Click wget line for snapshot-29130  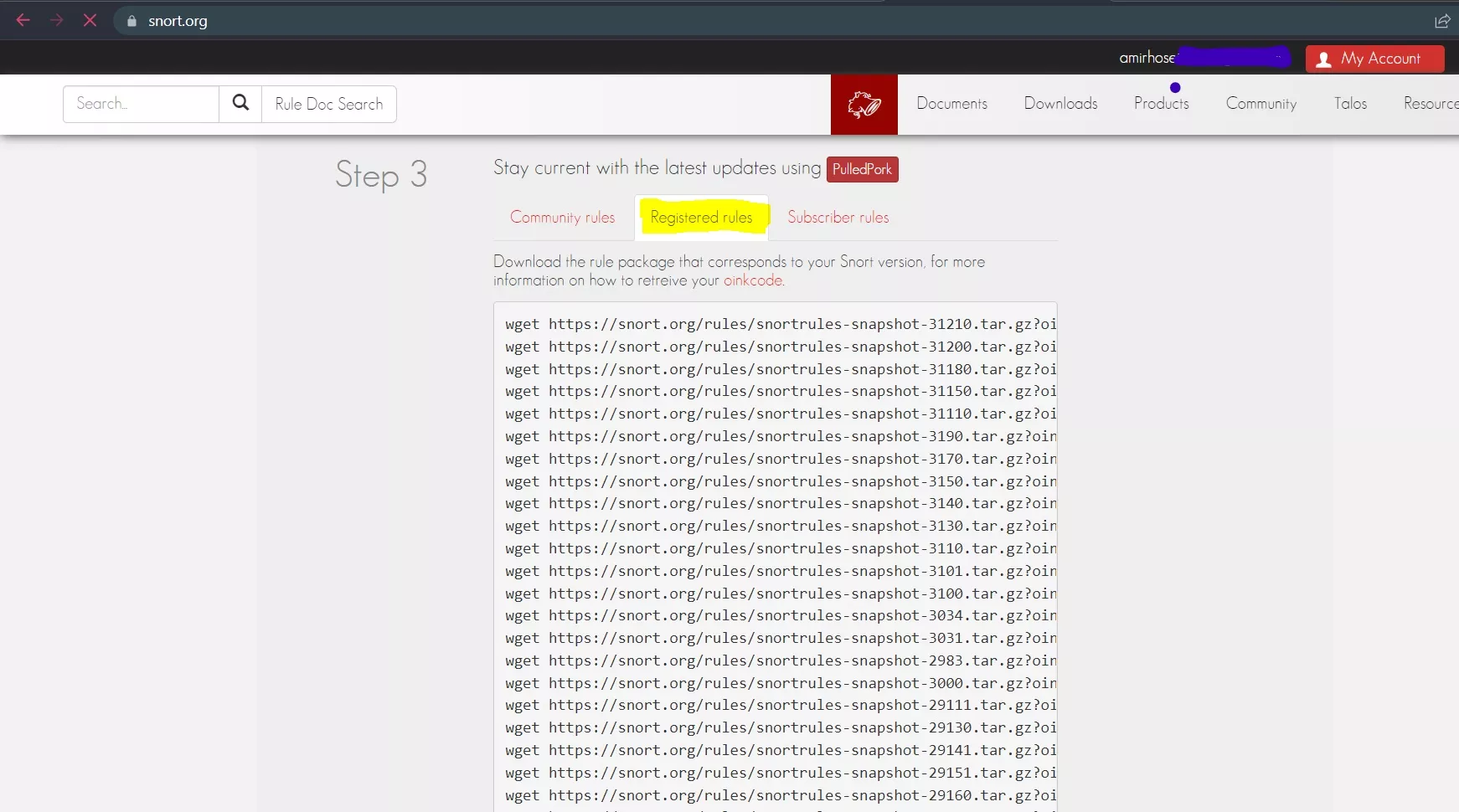pos(781,727)
